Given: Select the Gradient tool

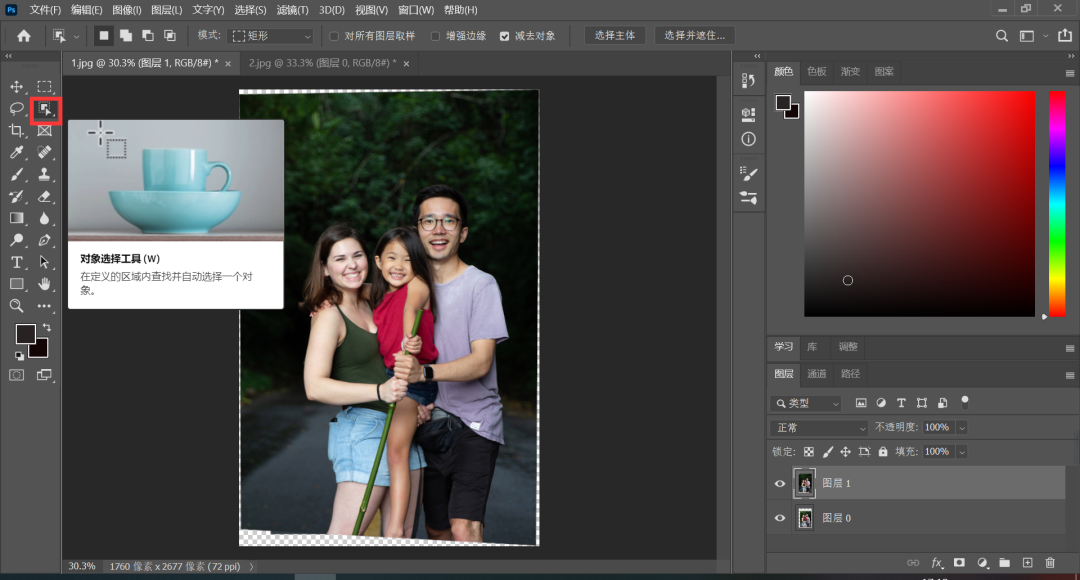Looking at the screenshot, I should [x=17, y=218].
